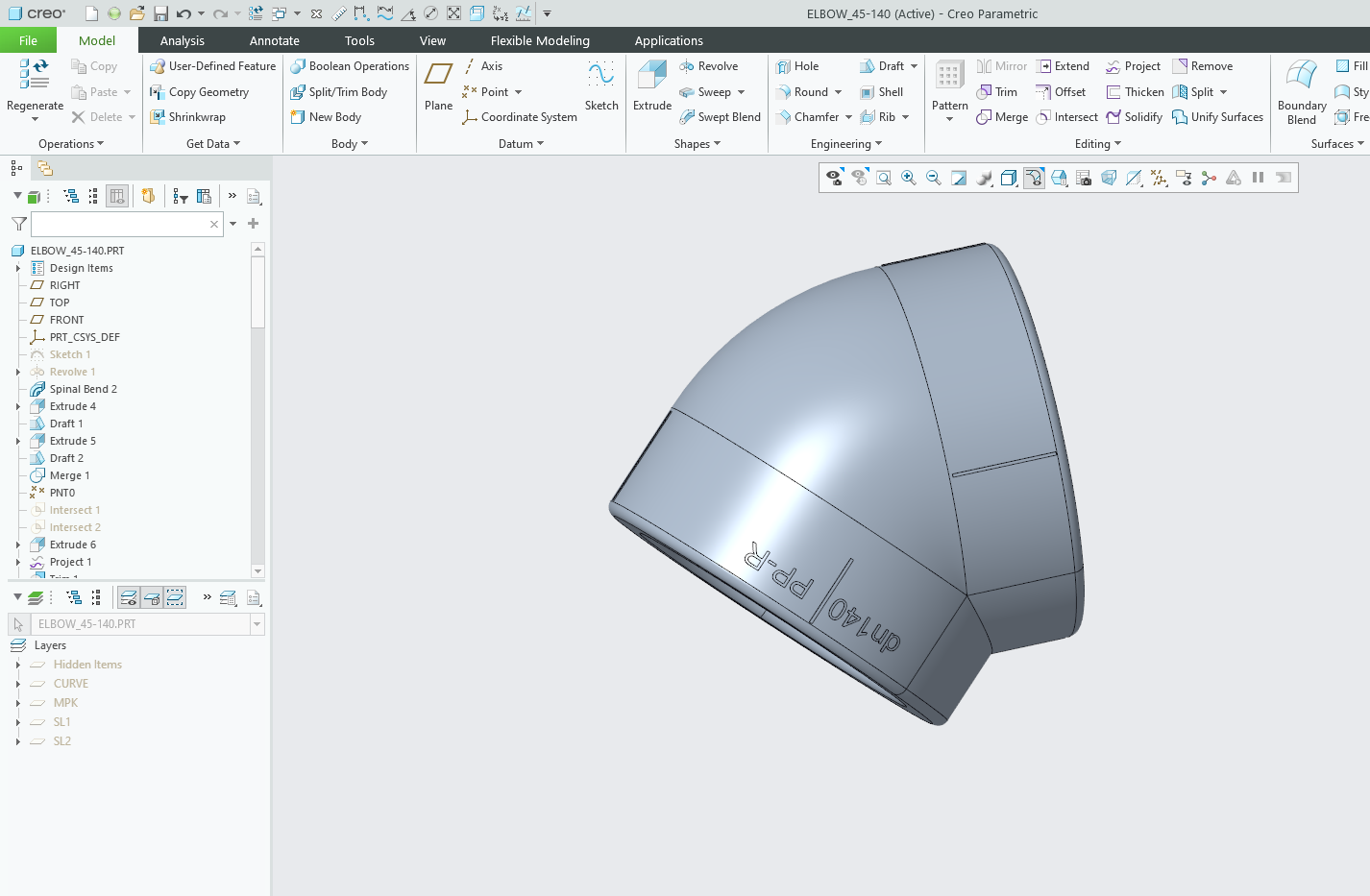Click the Unify Surfaces button
The width and height of the screenshot is (1370, 896).
[1217, 117]
